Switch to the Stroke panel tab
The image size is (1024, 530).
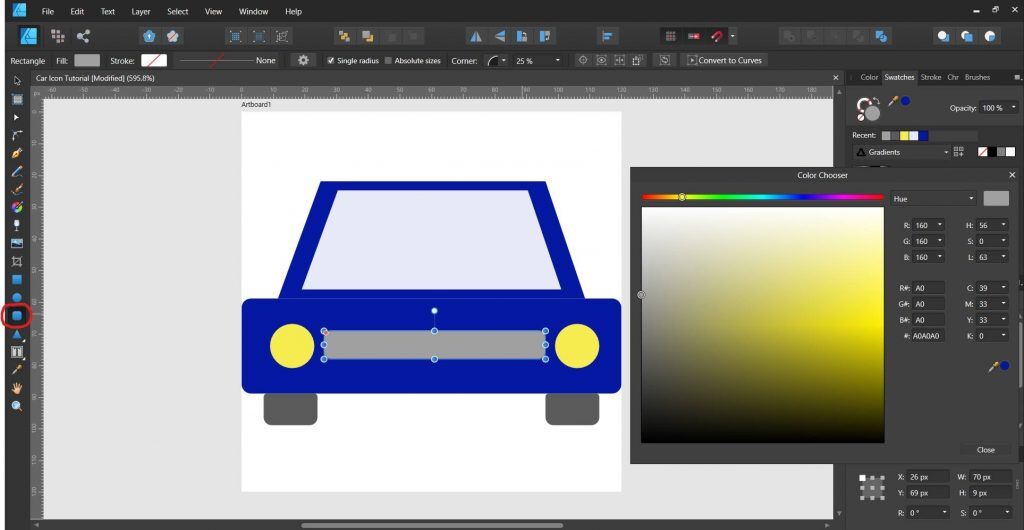(x=931, y=77)
